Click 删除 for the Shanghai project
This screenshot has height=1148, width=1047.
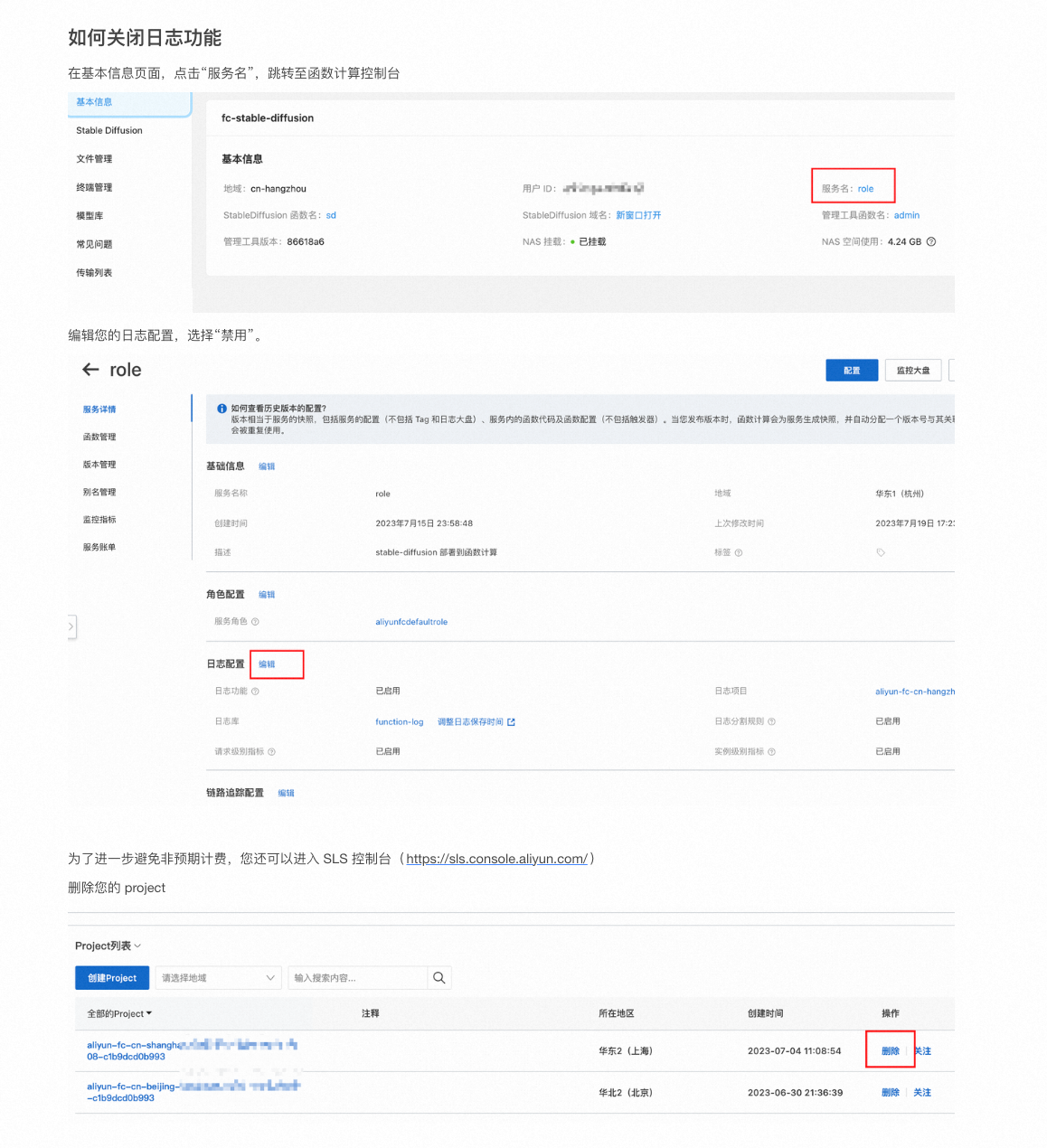(x=891, y=1051)
